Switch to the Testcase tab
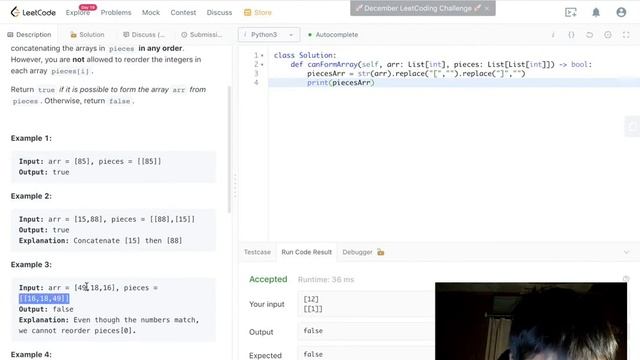 pos(257,252)
